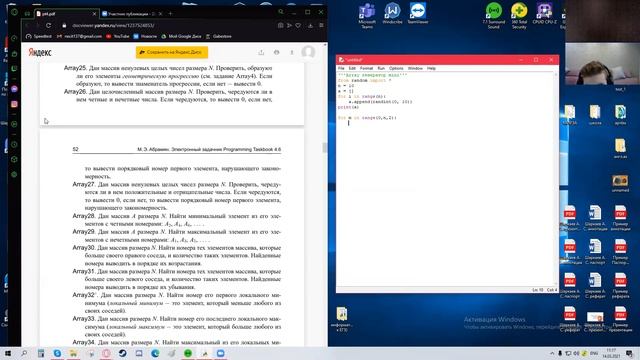Open the Edit menu in IDLE editor
This screenshot has height=360, width=640.
tap(352, 68)
